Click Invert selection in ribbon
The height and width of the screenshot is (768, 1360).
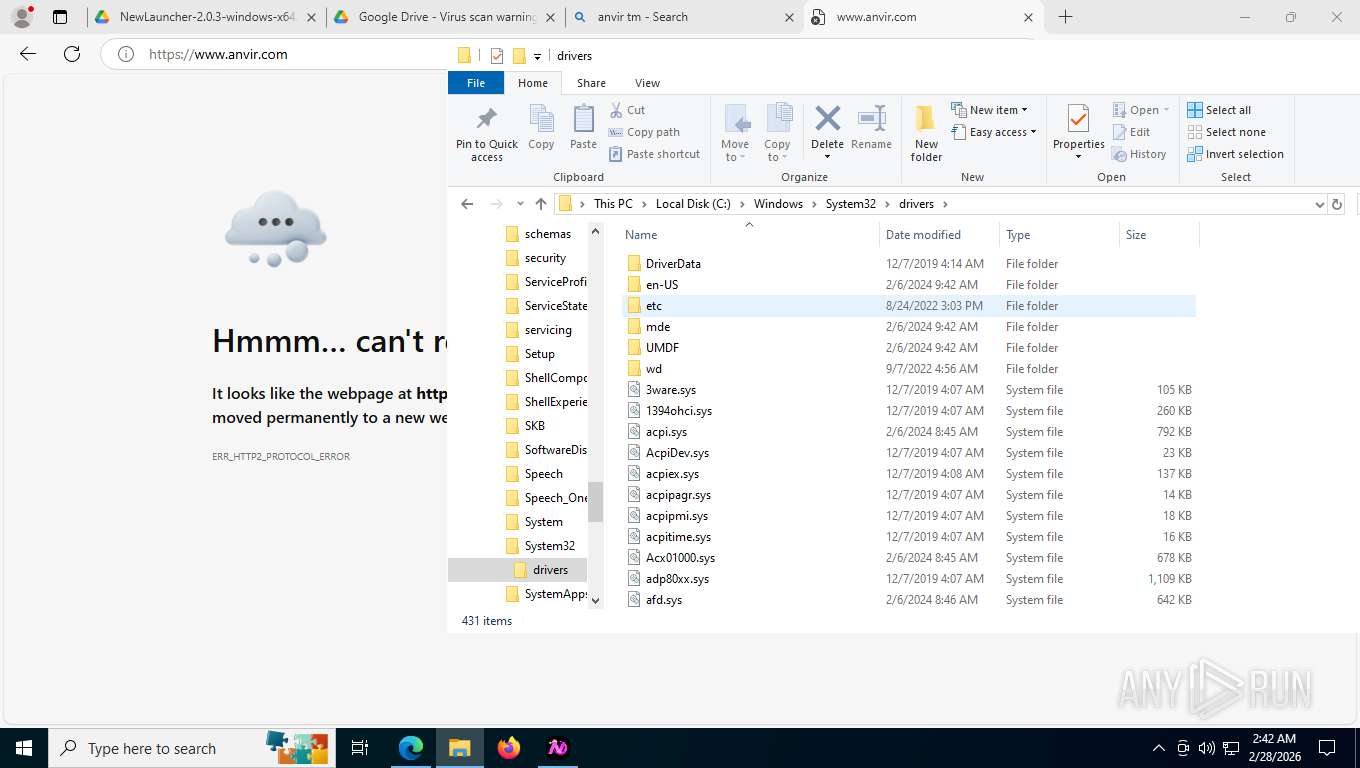[1235, 154]
